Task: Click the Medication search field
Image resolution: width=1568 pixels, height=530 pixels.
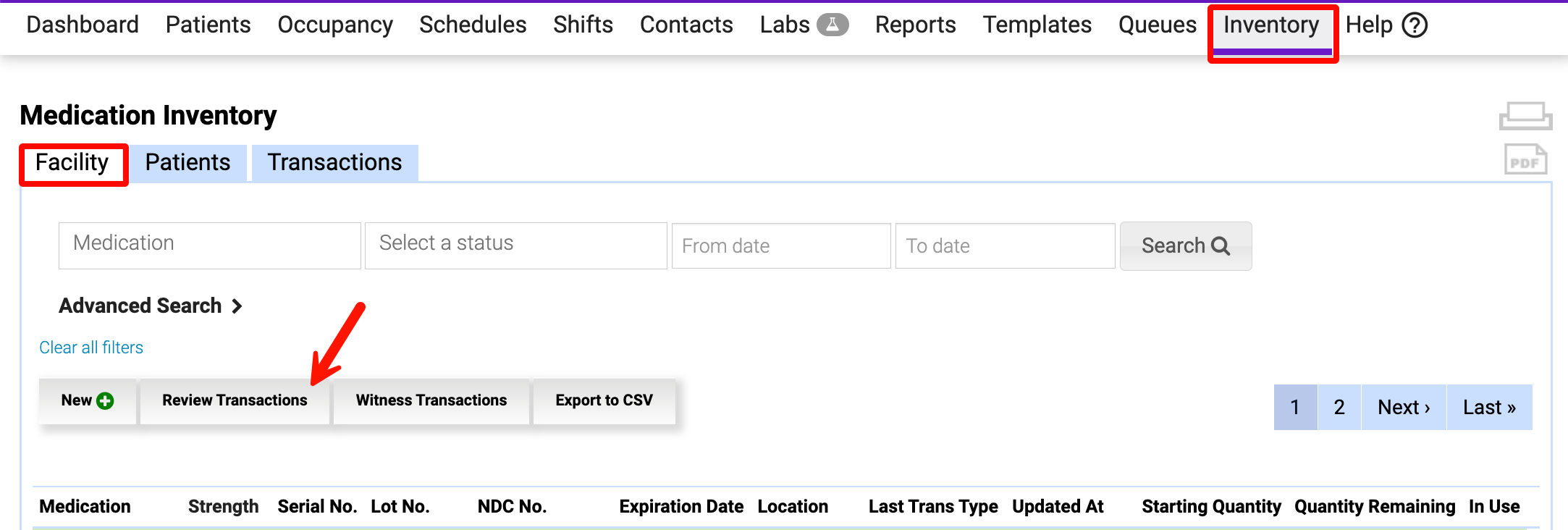Action: pos(209,245)
